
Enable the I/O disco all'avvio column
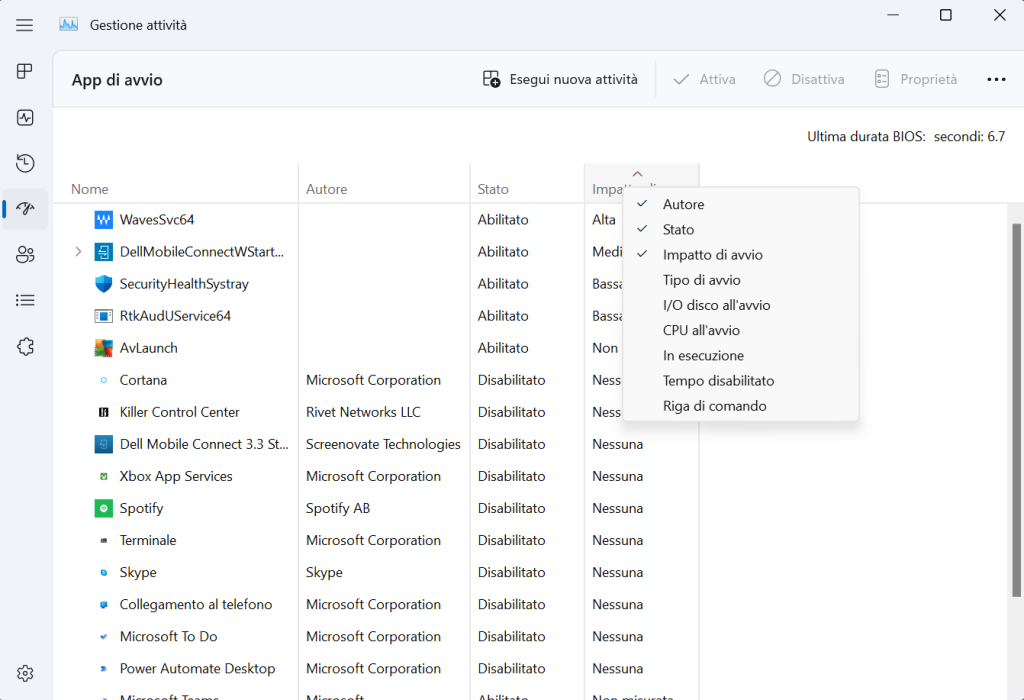point(741,305)
